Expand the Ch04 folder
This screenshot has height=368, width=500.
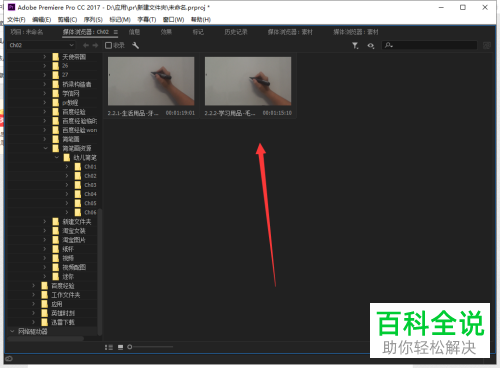point(67,194)
